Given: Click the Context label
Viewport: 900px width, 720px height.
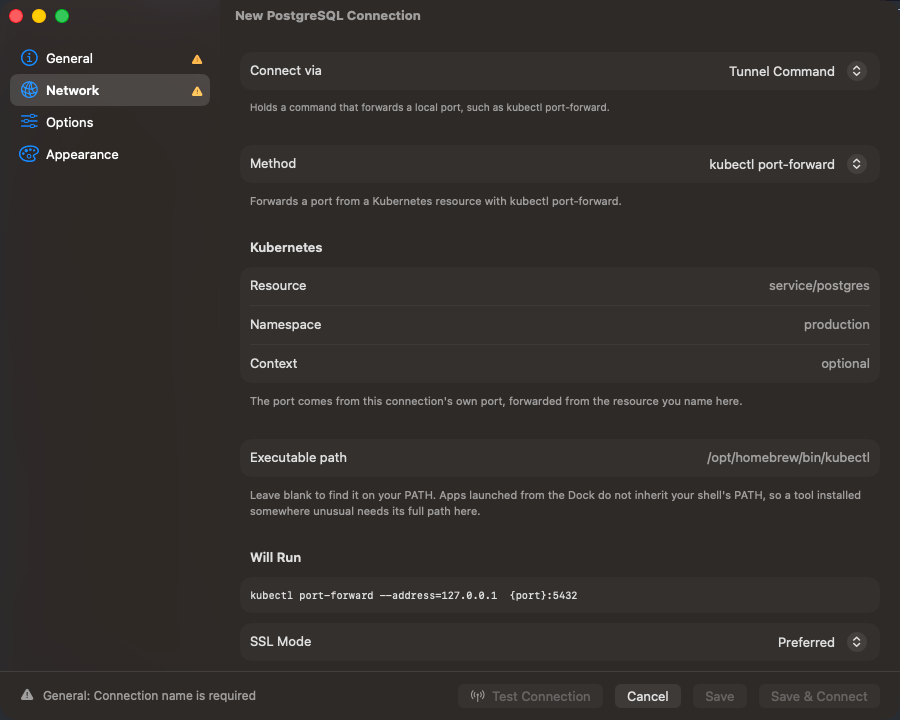Looking at the screenshot, I should 273,363.
